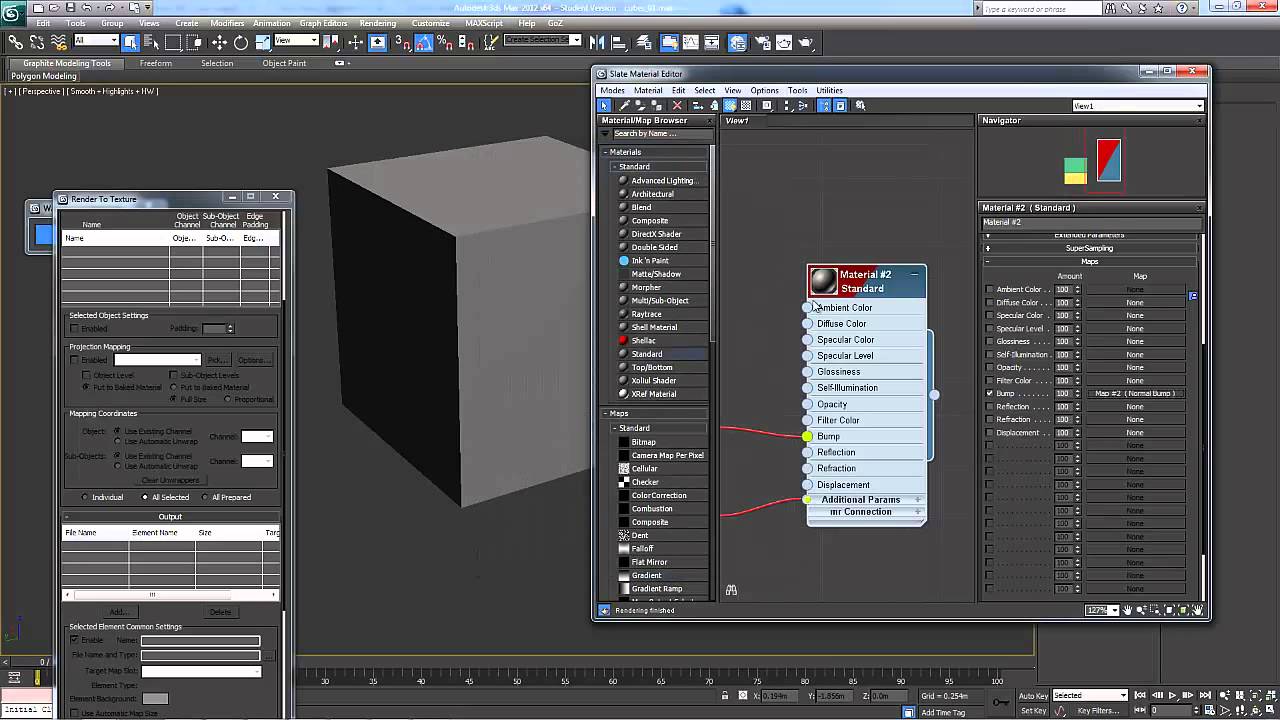Click the Material #2 sphere preview thumbnail
The image size is (1280, 720).
[823, 281]
